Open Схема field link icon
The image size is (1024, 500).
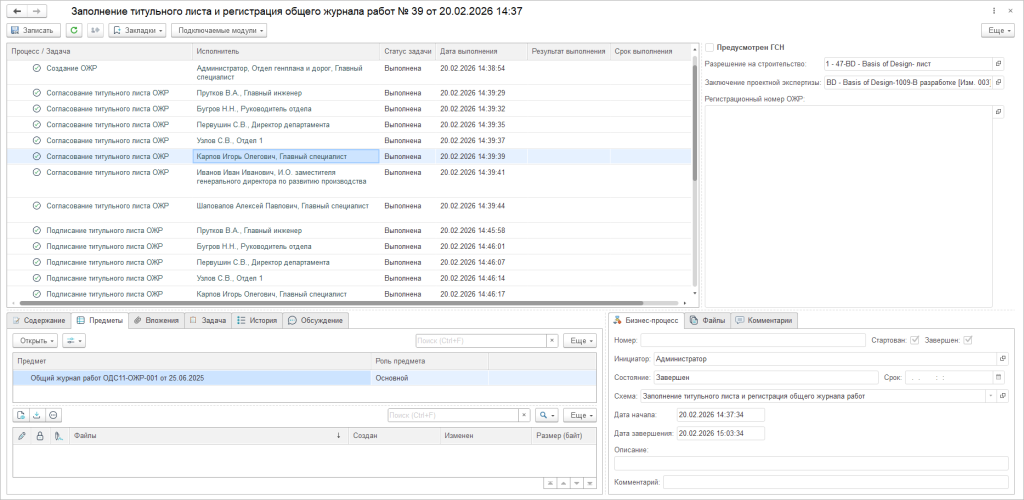[1003, 396]
